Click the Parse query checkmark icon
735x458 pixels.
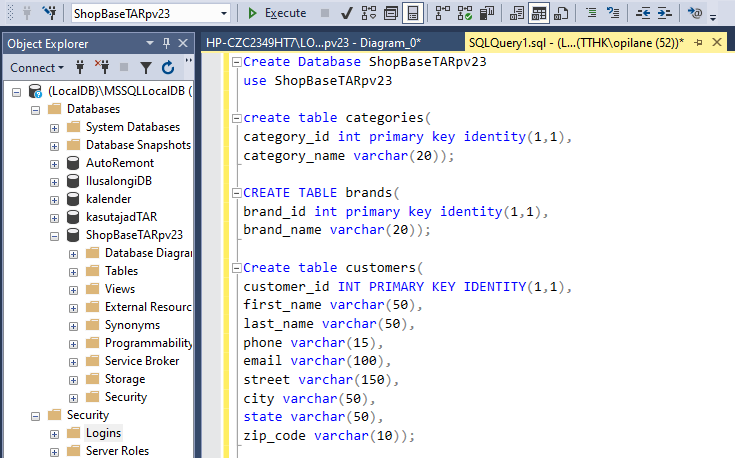click(x=346, y=13)
